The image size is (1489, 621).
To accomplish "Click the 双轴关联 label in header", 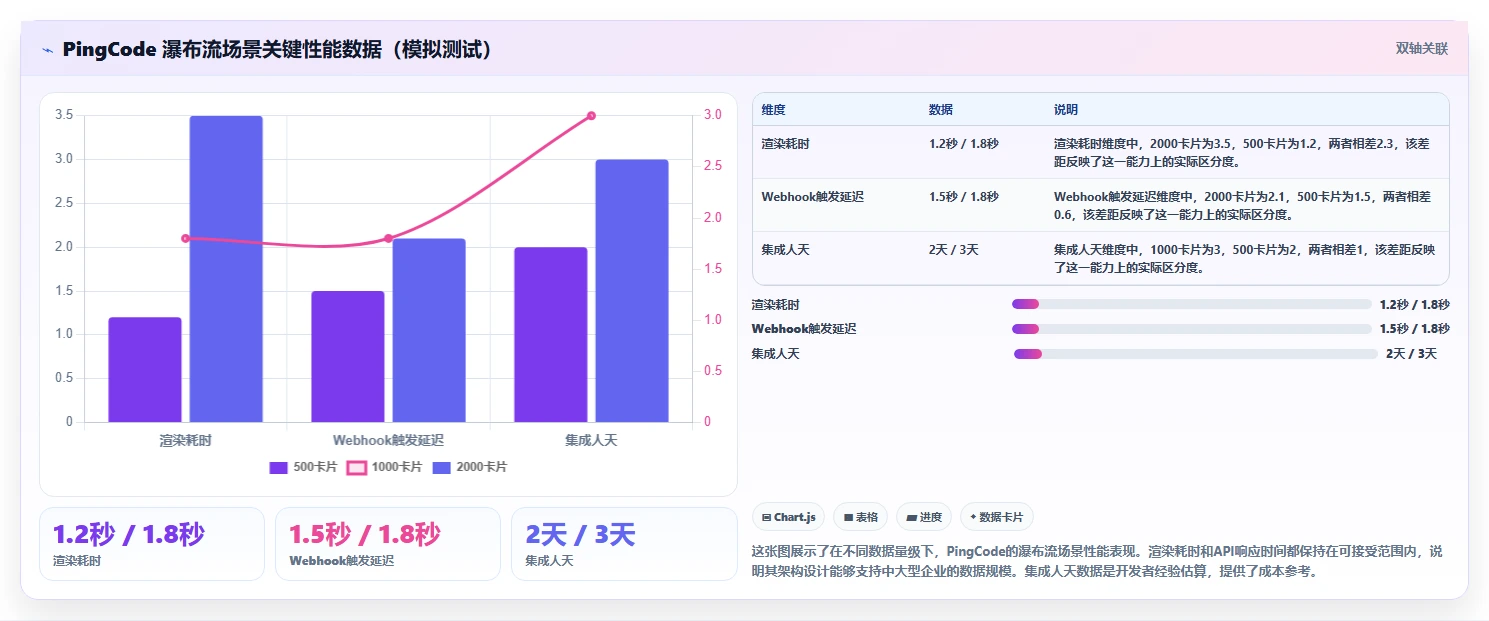I will [x=1421, y=49].
